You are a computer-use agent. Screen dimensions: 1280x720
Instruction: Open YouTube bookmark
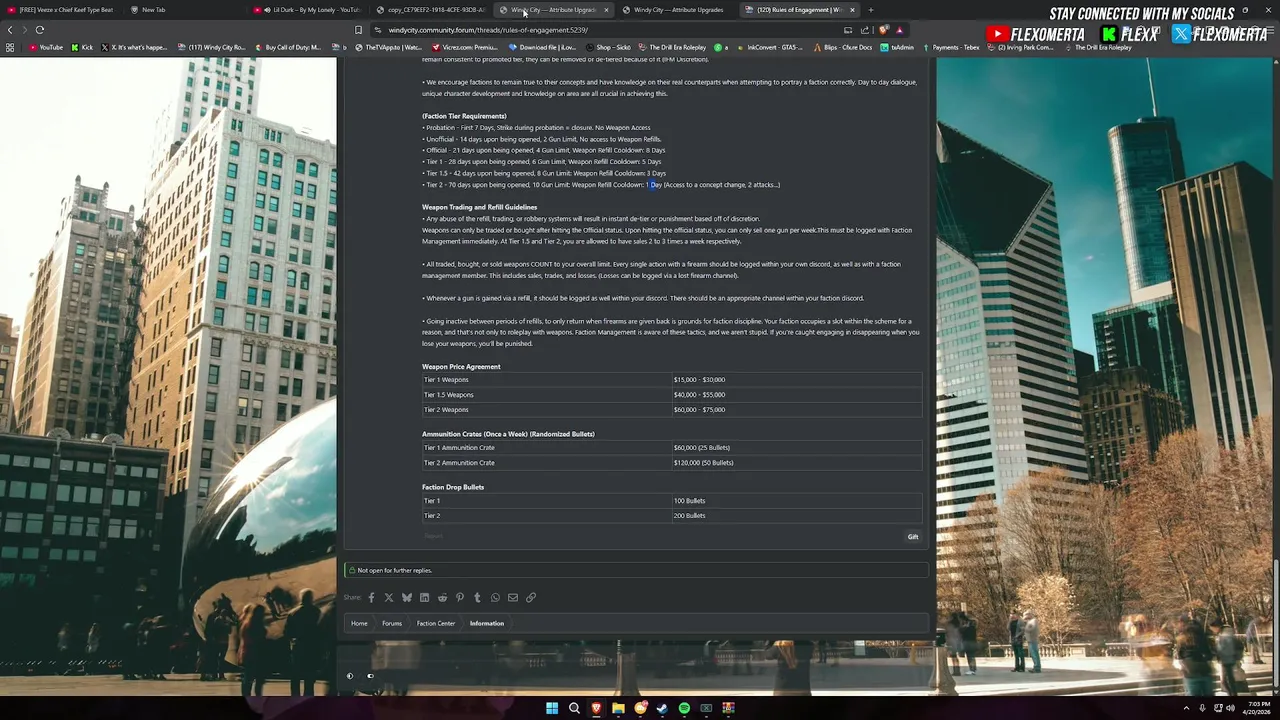tap(45, 47)
